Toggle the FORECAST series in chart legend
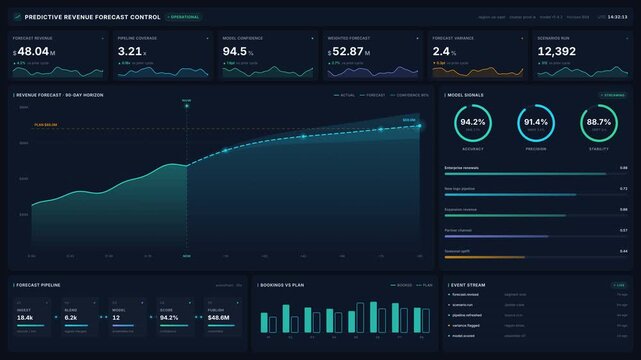Screen dimensions: 641x360 click(x=372, y=95)
